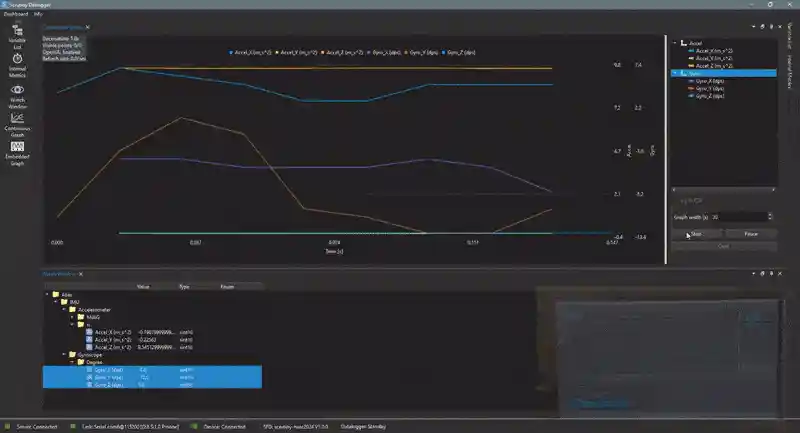Select the Watch Window tab title
The image size is (800, 433).
(60, 274)
